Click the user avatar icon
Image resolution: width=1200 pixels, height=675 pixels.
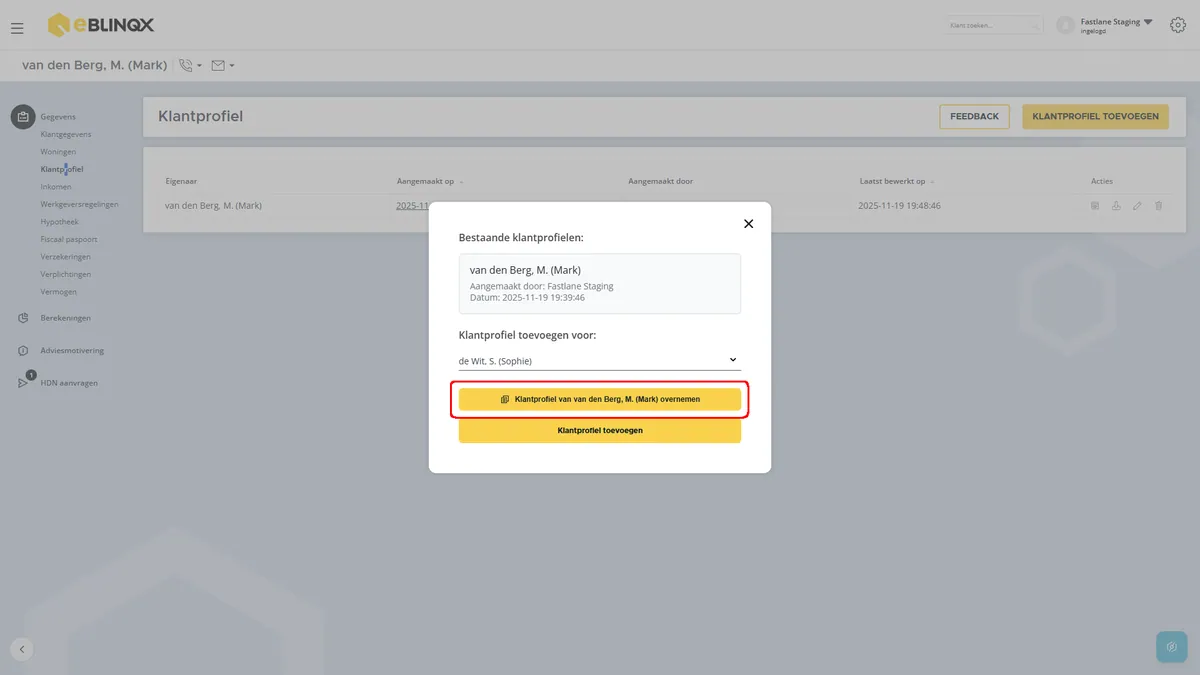pos(1065,25)
